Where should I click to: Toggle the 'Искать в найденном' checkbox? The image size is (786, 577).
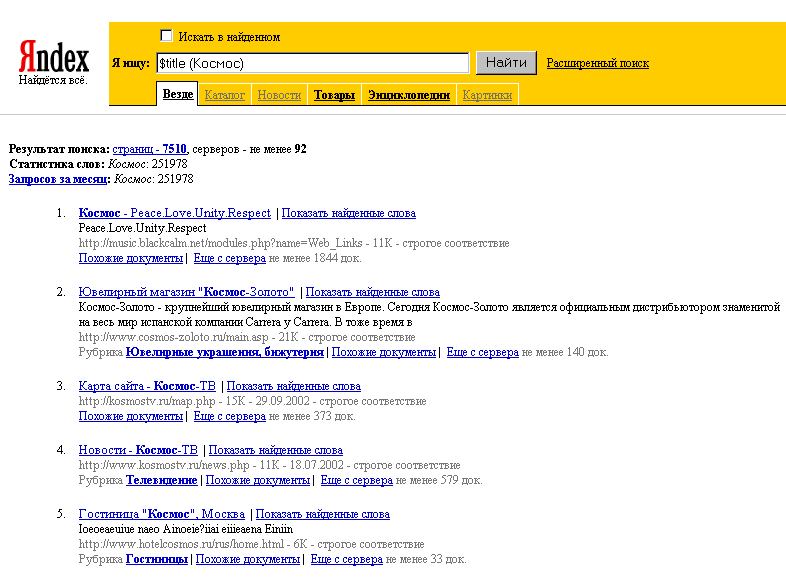tap(166, 36)
